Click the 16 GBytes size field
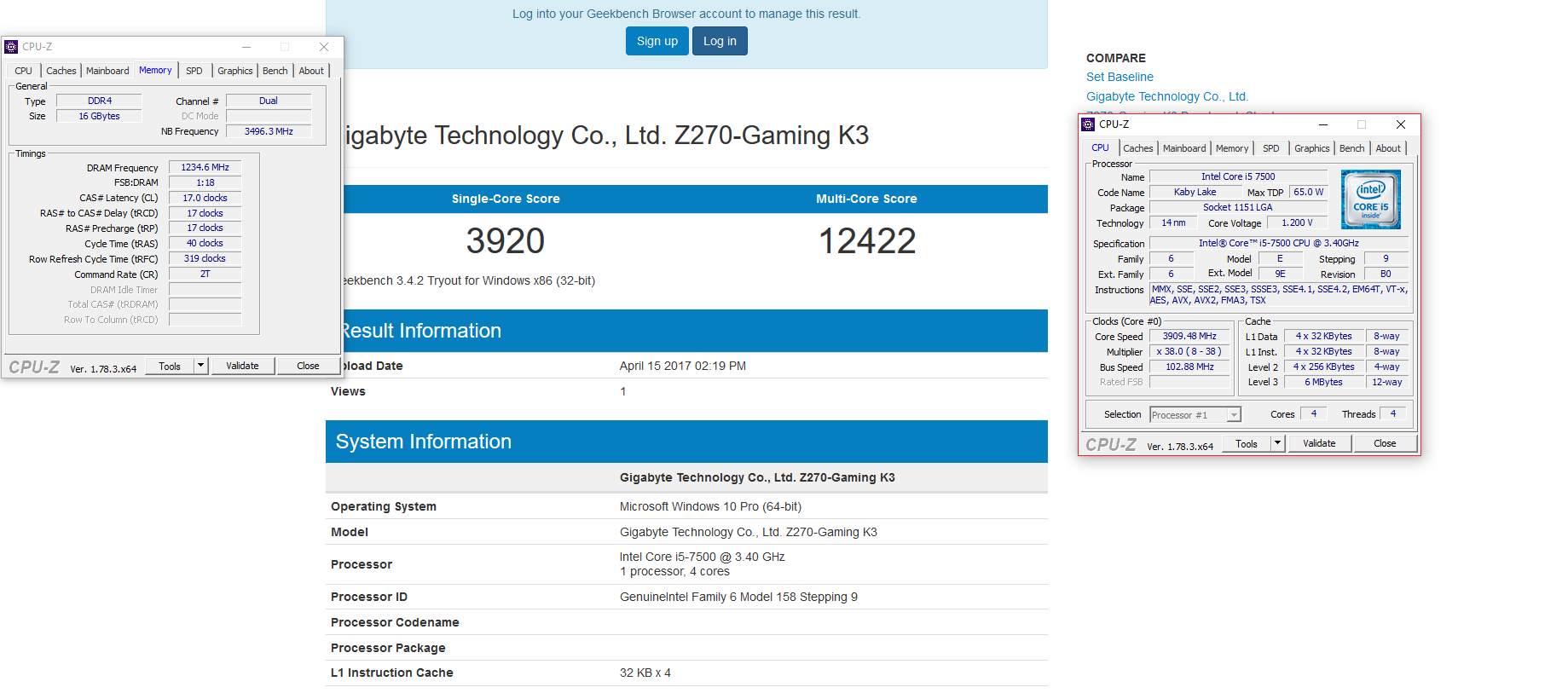This screenshot has height=693, width=1568. pyautogui.click(x=99, y=116)
